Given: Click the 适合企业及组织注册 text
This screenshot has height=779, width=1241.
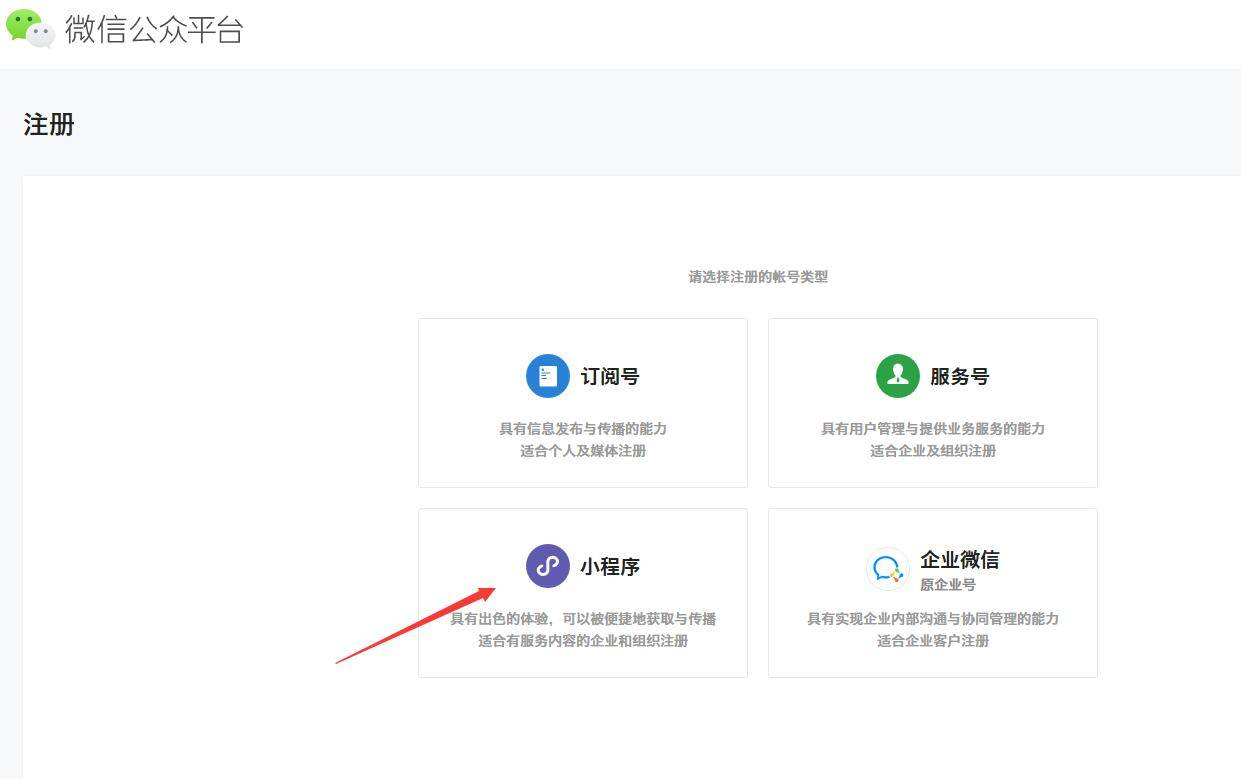Looking at the screenshot, I should point(933,451).
